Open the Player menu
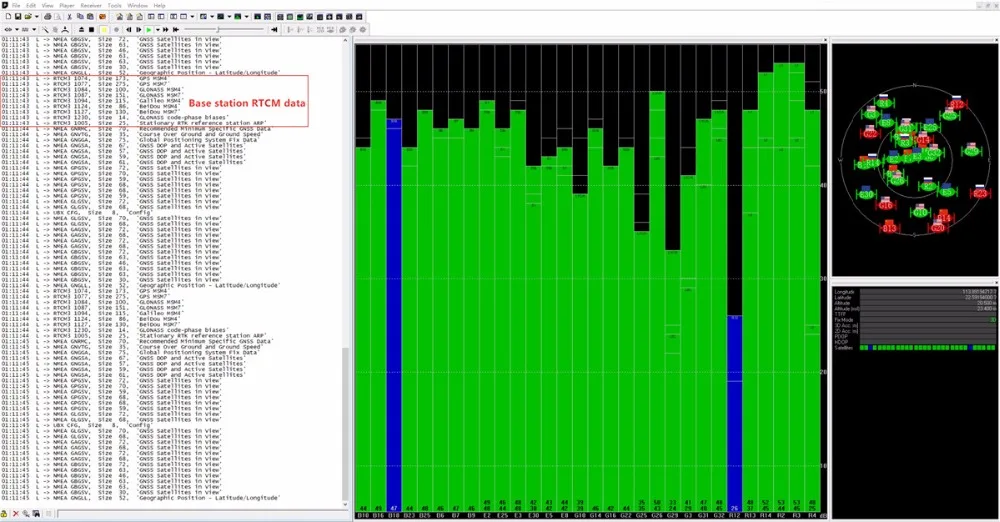Image resolution: width=1000 pixels, height=522 pixels. click(x=67, y=5)
